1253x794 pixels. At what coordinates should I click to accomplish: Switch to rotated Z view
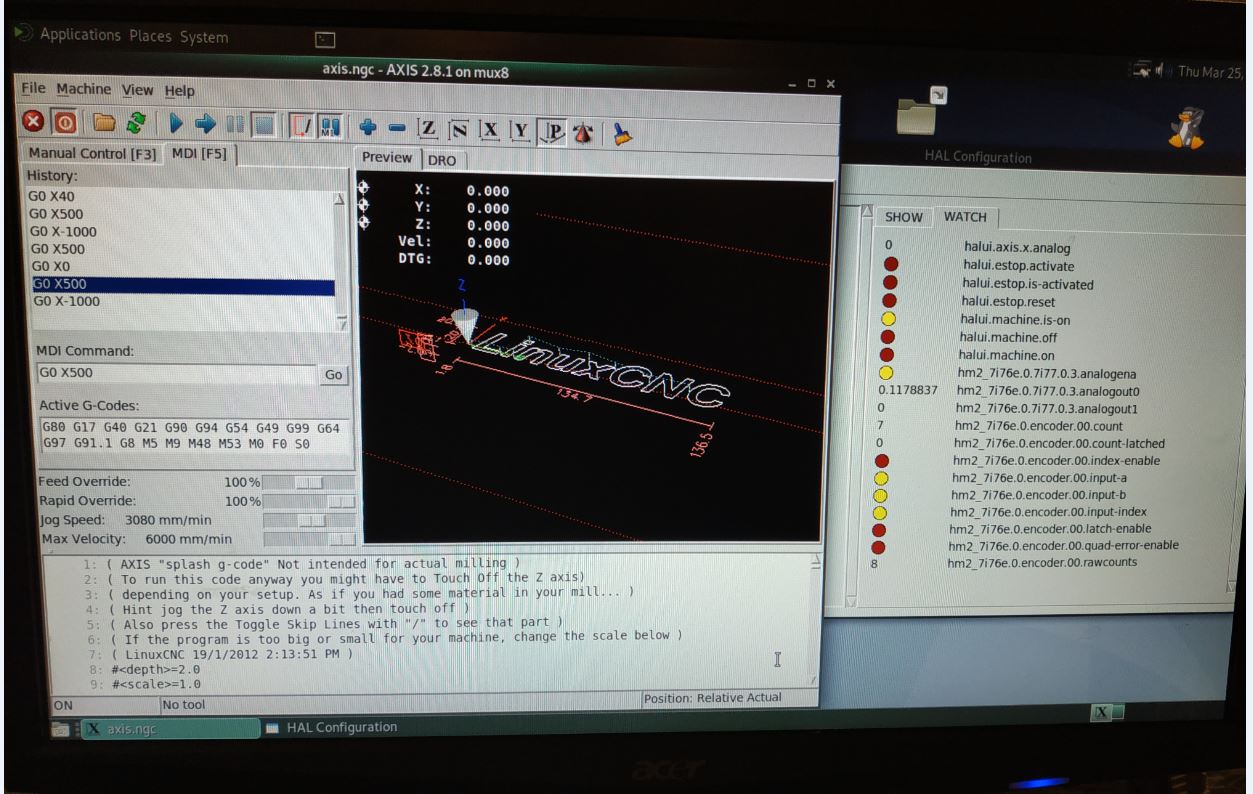[459, 131]
